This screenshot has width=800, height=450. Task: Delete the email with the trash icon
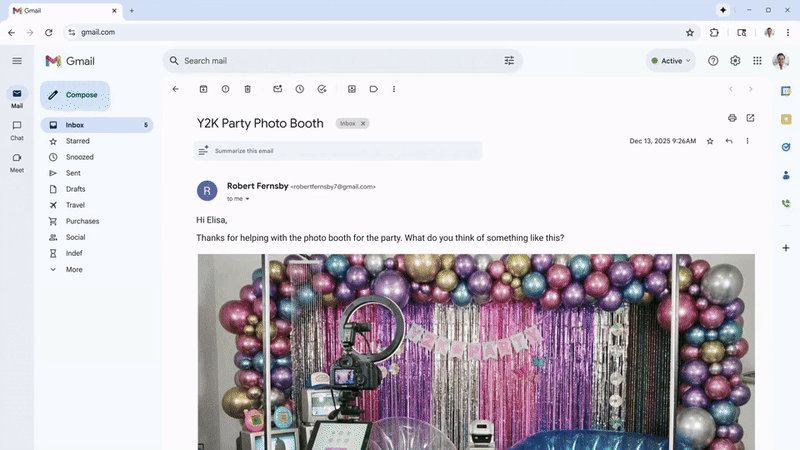[248, 89]
